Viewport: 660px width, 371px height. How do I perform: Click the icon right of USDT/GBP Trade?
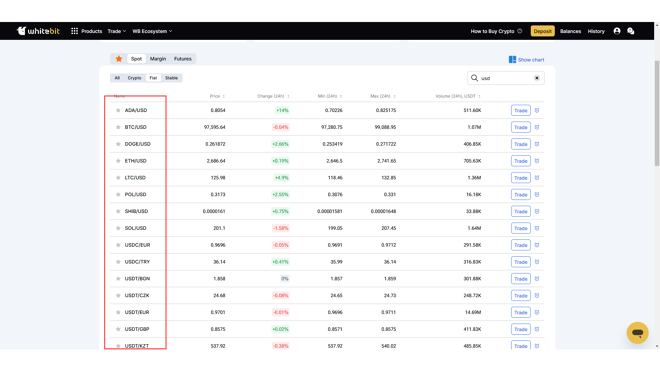pos(537,329)
